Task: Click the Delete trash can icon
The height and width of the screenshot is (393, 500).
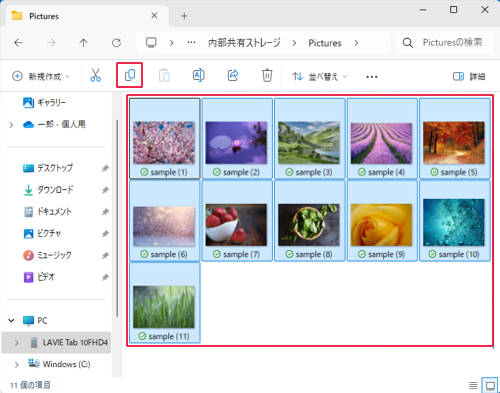Action: [x=267, y=75]
